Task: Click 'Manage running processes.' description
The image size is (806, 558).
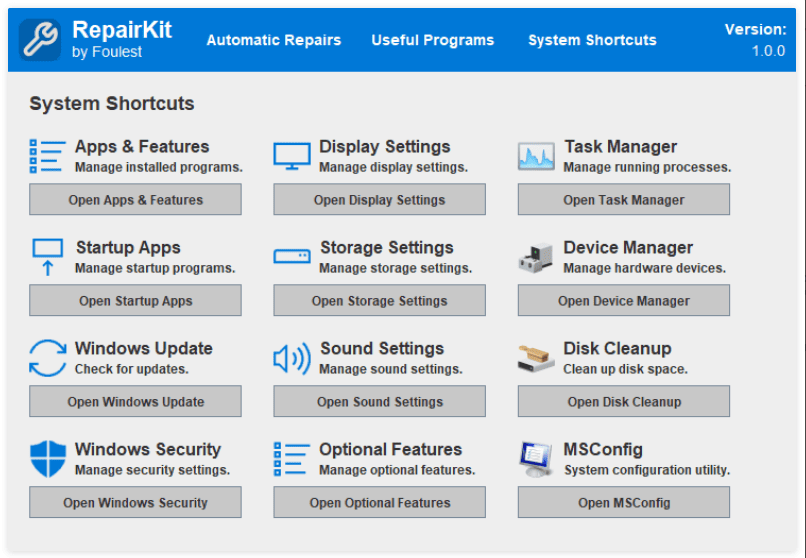Action: tap(647, 168)
